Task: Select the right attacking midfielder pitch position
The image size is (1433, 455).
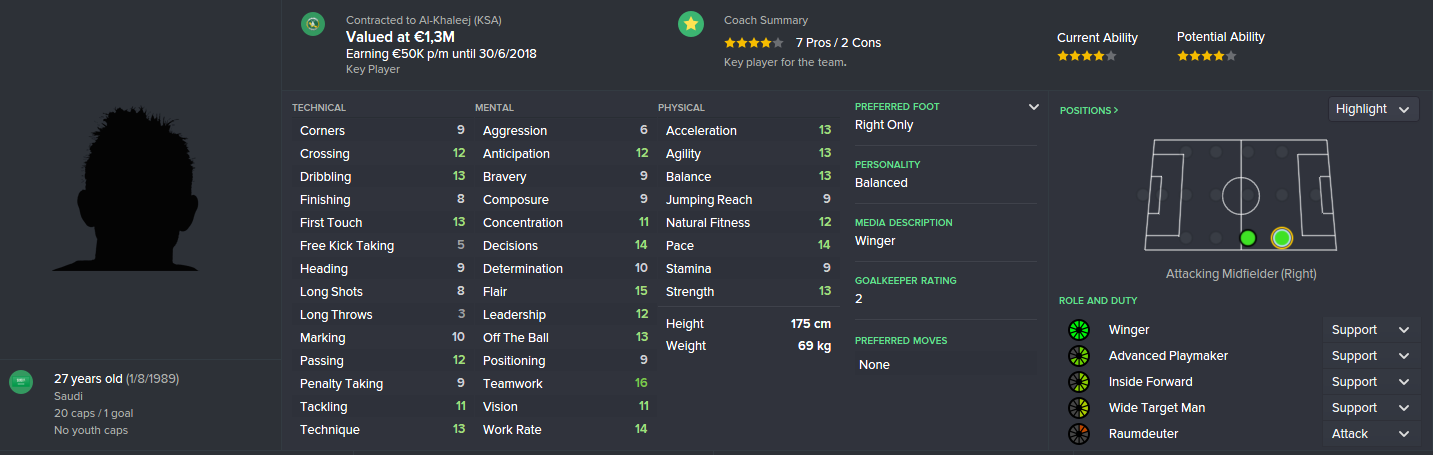Action: pos(1282,238)
